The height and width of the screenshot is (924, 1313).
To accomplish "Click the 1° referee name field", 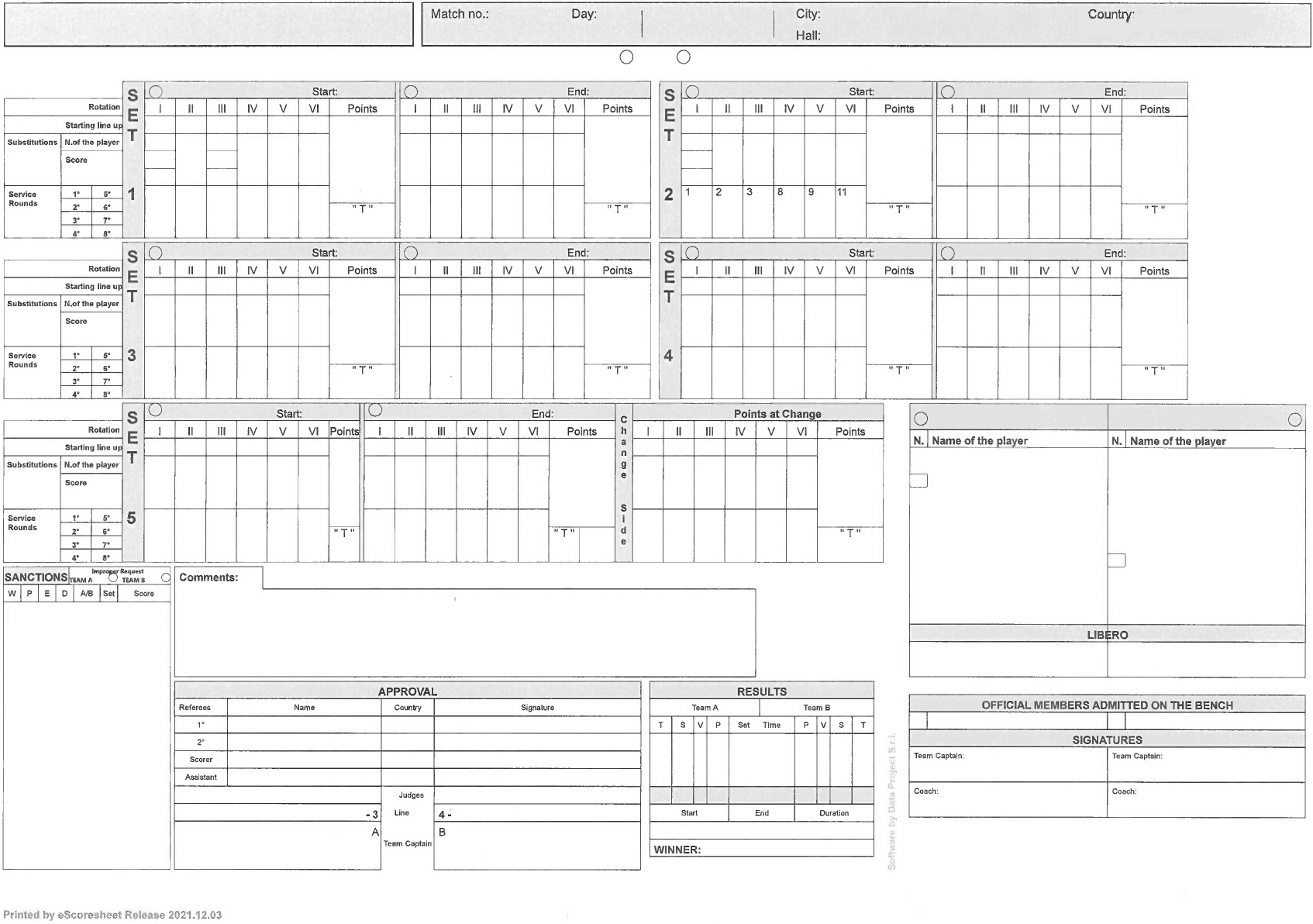I will [x=304, y=725].
